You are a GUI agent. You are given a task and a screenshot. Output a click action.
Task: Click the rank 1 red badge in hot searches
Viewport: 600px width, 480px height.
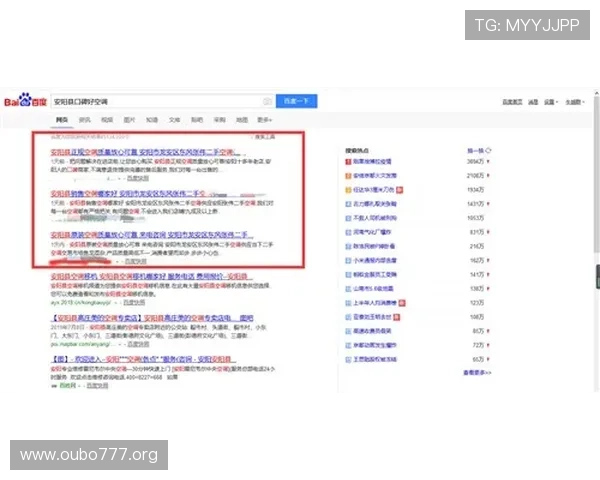pos(348,162)
